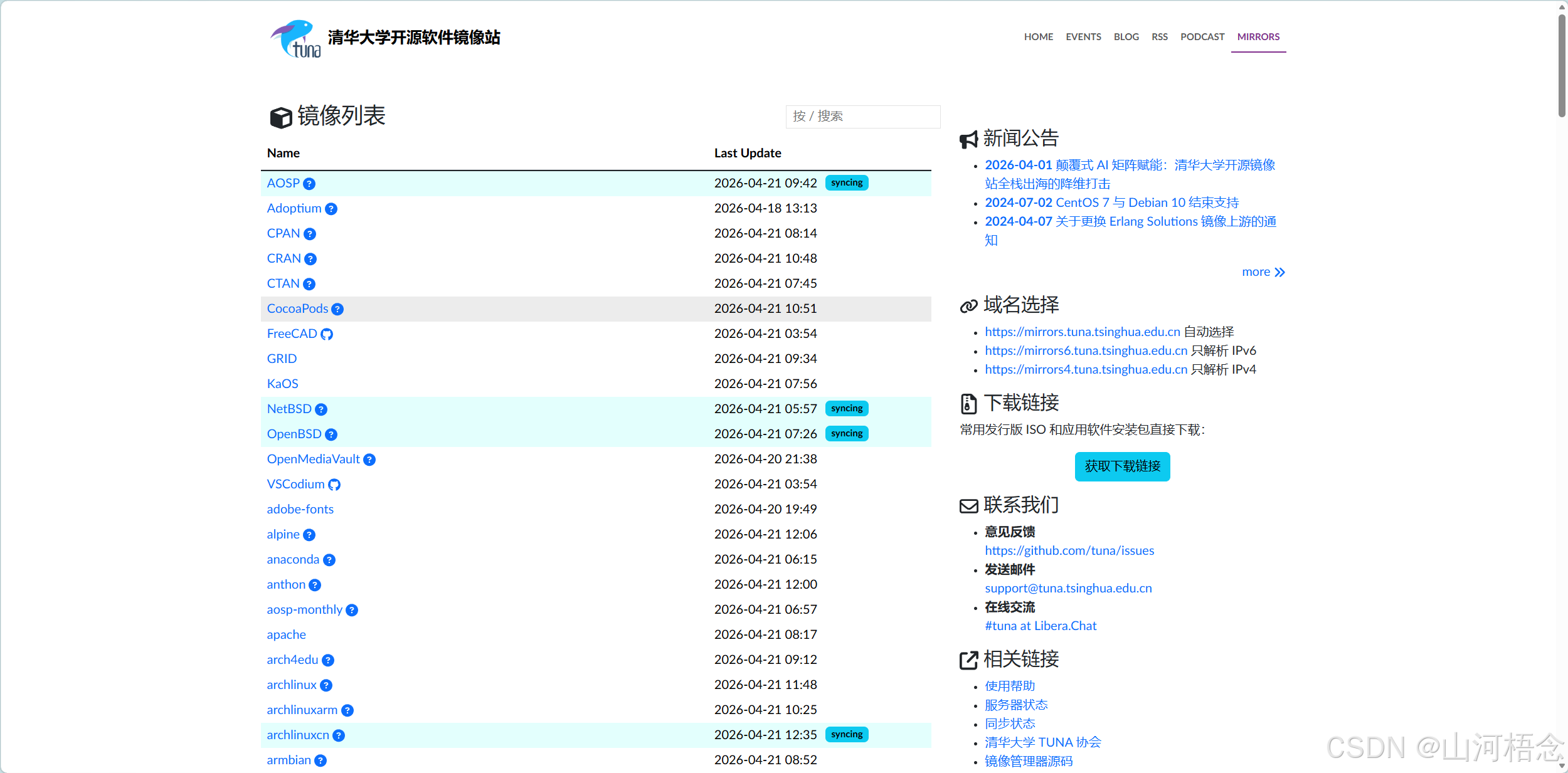The image size is (1568, 773).
Task: Open the EVENTS nav item
Action: click(1083, 37)
